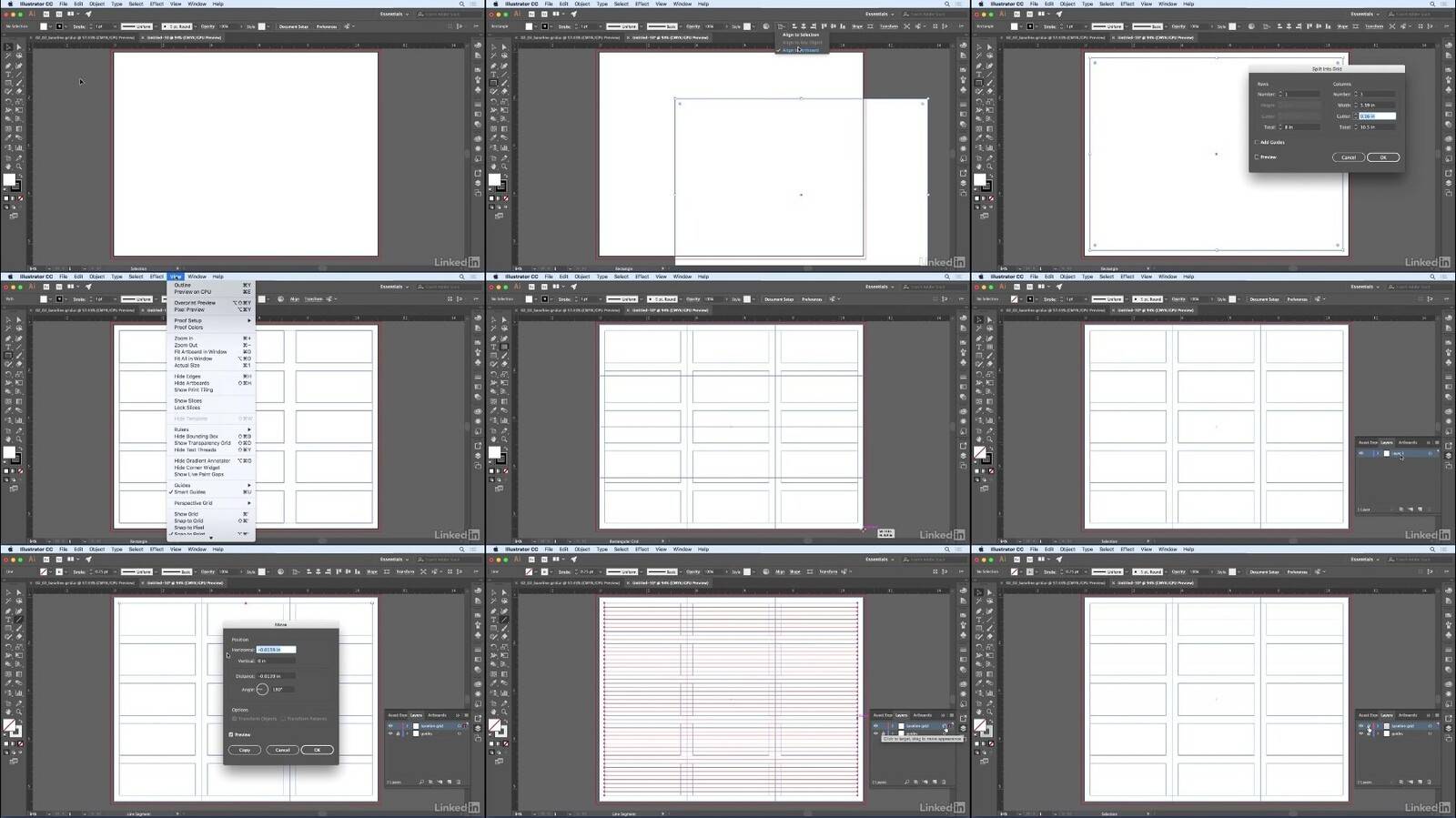This screenshot has width=1456, height=818.
Task: Select the Type tool beside the Move dialog
Action: click(8, 621)
